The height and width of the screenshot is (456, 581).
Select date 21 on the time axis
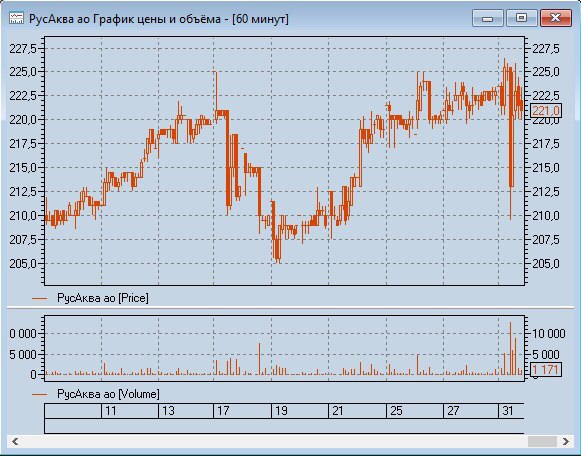338,411
